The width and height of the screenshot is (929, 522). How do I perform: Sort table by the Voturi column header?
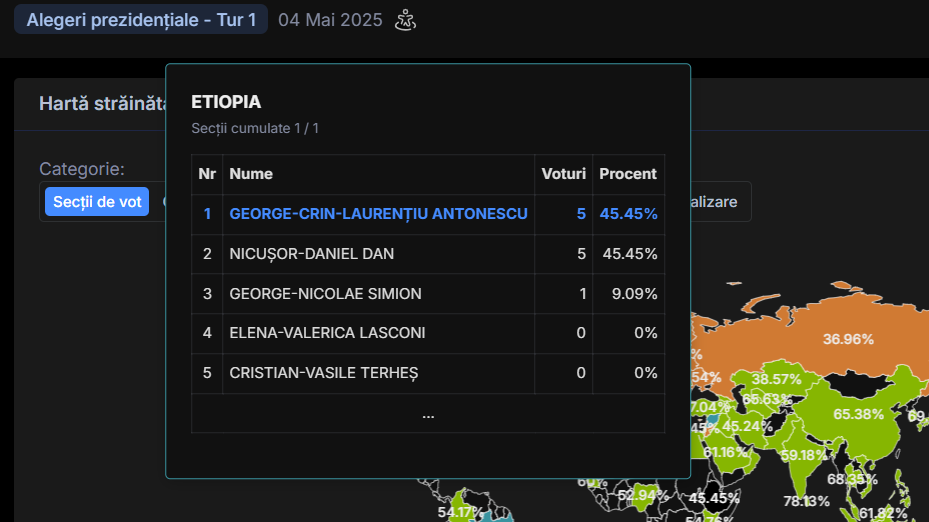point(563,174)
